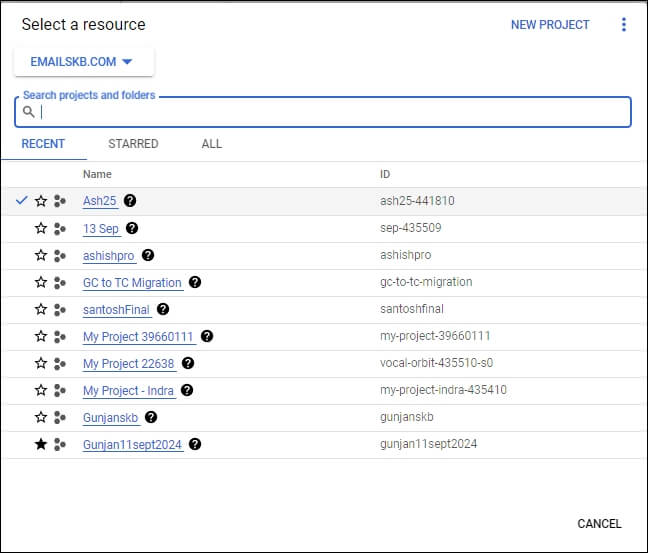Open the Gunjan11sept2024 project link
The width and height of the screenshot is (648, 553).
132,445
